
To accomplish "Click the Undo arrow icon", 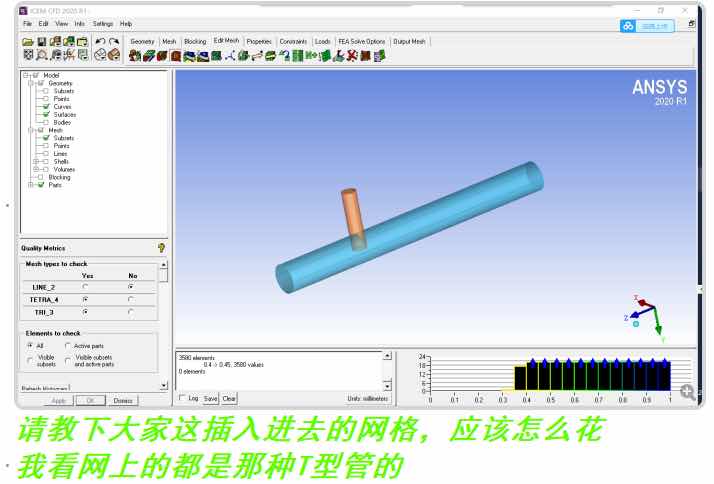I will click(100, 42).
